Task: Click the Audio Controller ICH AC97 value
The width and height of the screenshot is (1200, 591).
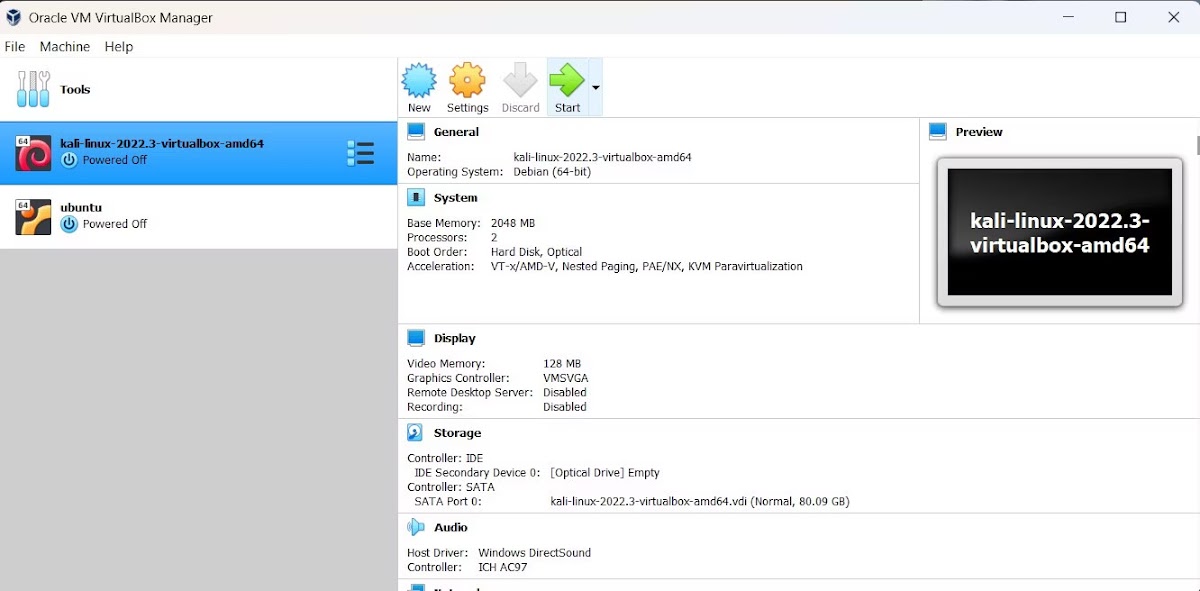Action: [x=502, y=567]
